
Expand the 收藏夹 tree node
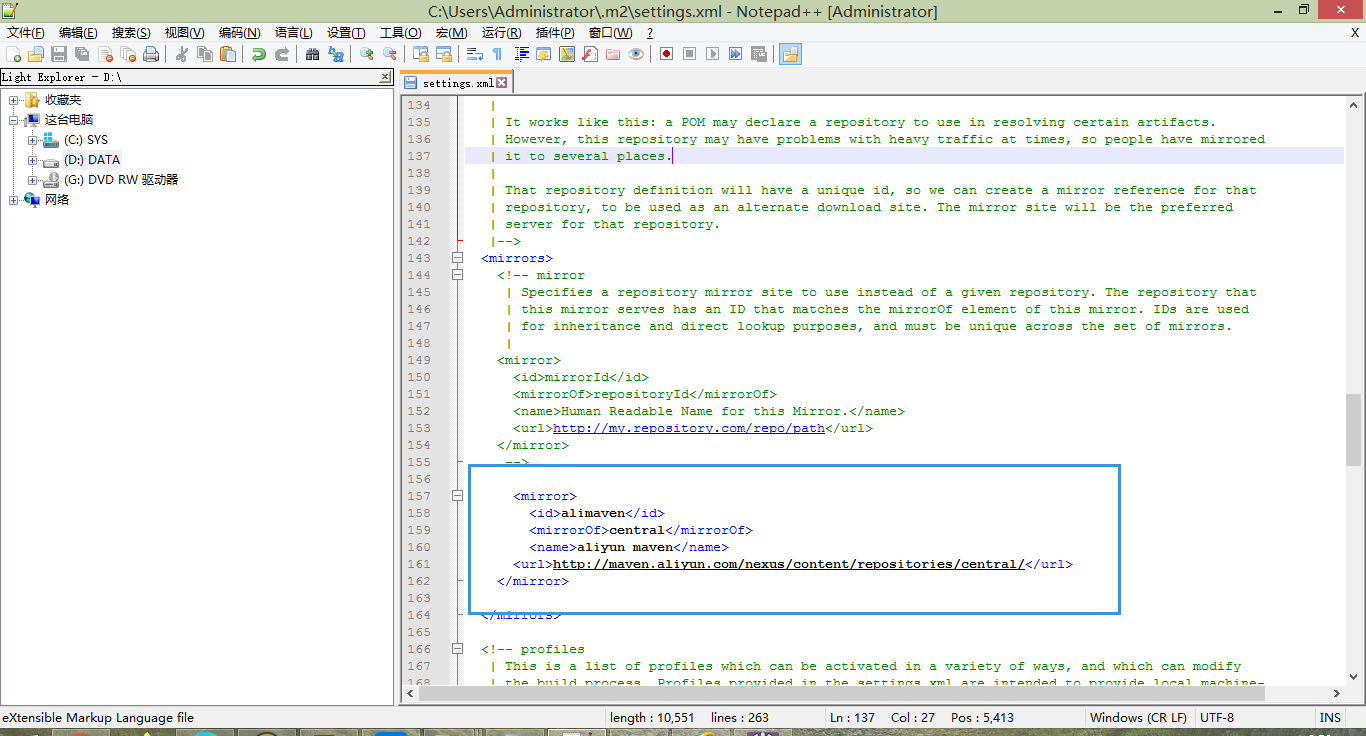coord(14,100)
